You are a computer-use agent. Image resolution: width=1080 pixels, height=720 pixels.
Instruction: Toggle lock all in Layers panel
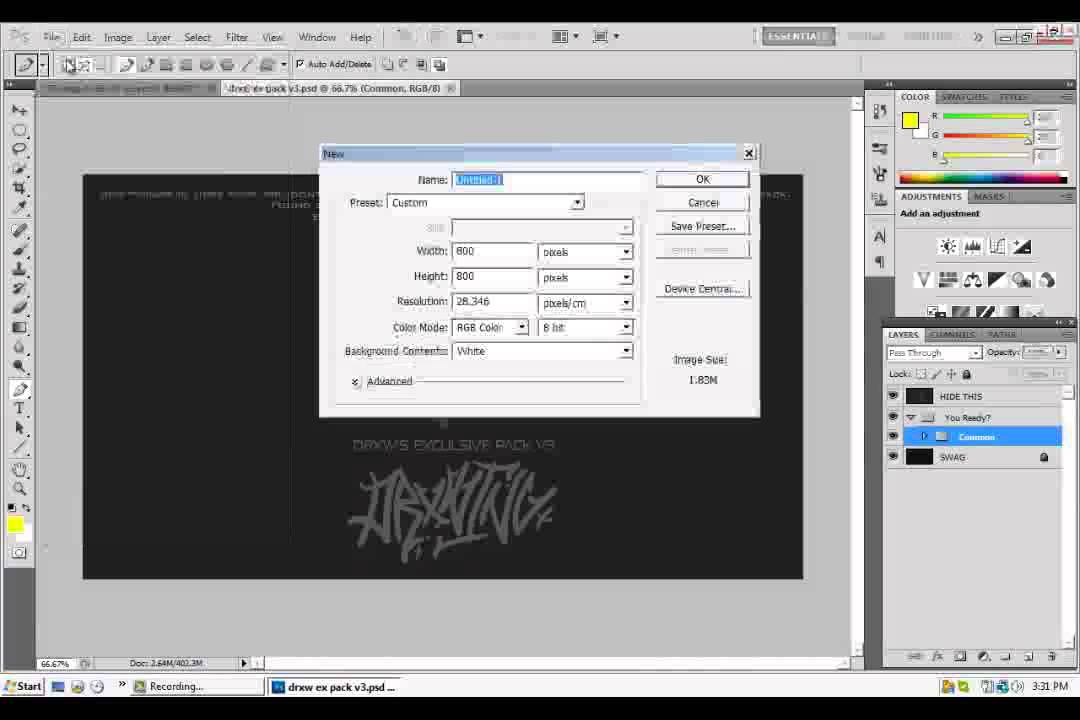(966, 374)
